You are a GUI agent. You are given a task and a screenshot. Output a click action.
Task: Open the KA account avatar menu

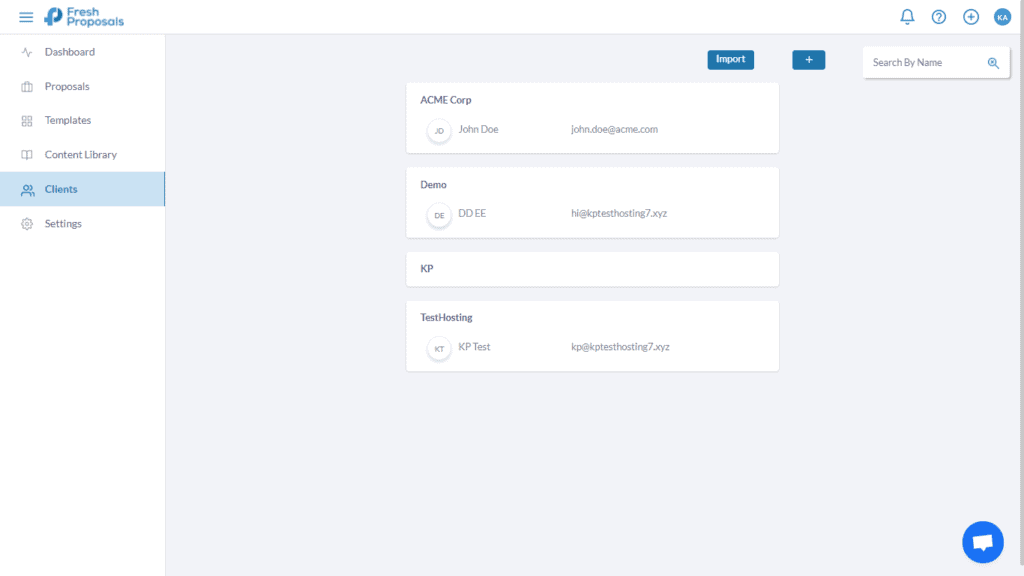coord(1002,16)
